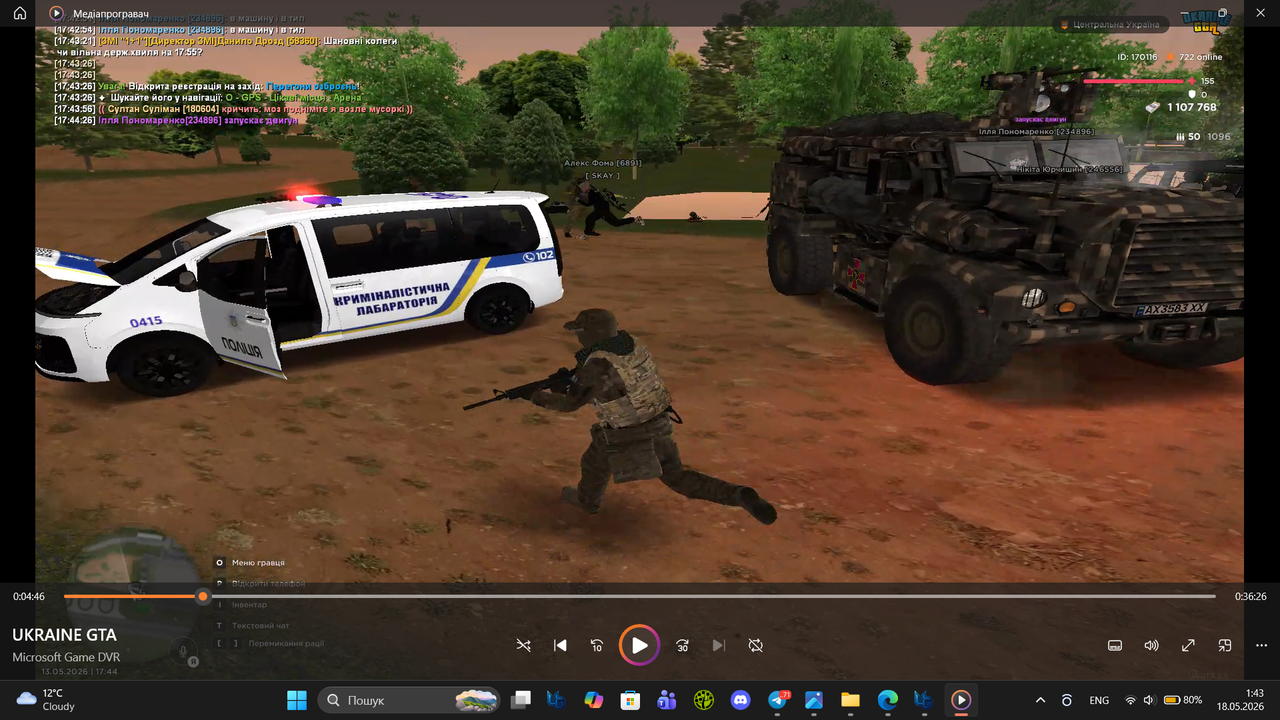The height and width of the screenshot is (720, 1280).
Task: Skip to the previous track
Action: [x=560, y=646]
